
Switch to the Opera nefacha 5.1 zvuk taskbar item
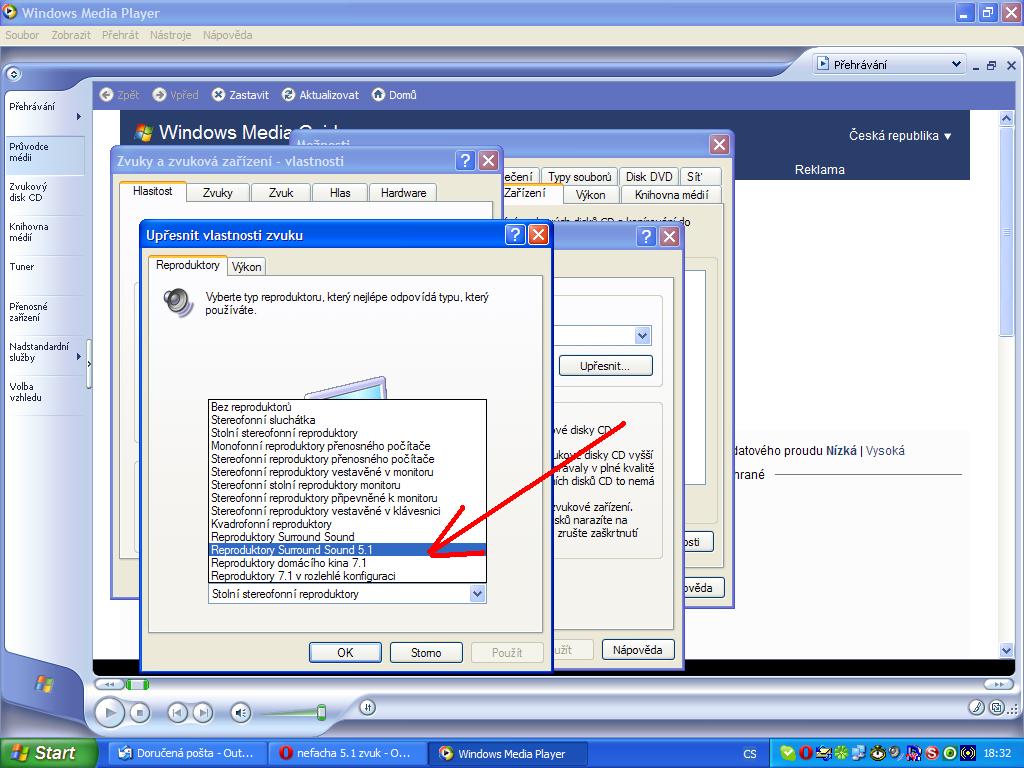[349, 754]
